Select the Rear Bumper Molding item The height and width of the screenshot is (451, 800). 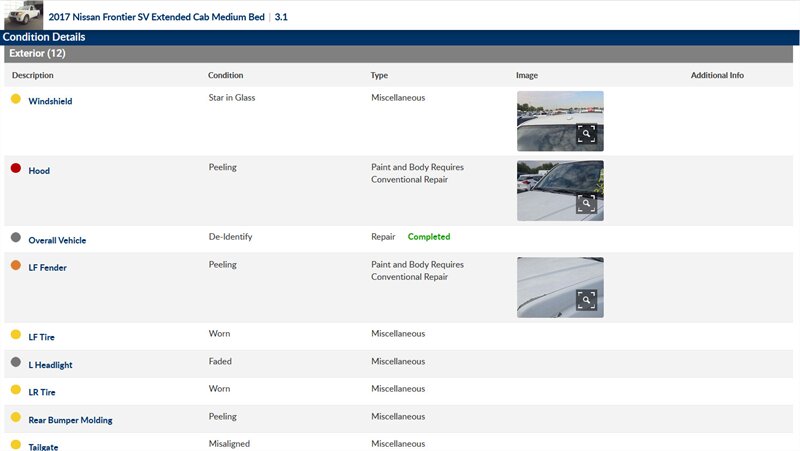pyautogui.click(x=70, y=420)
